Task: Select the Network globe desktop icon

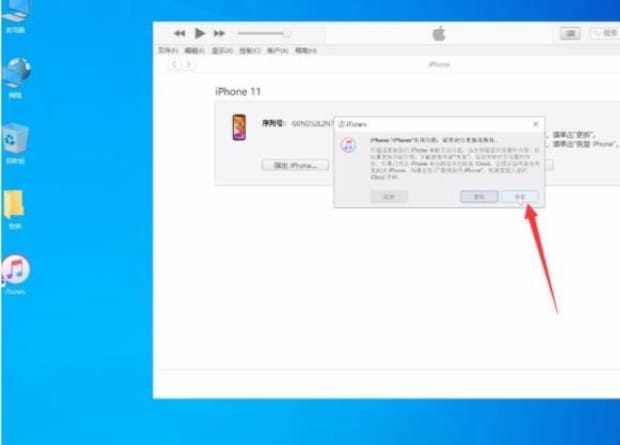Action: pos(16,77)
